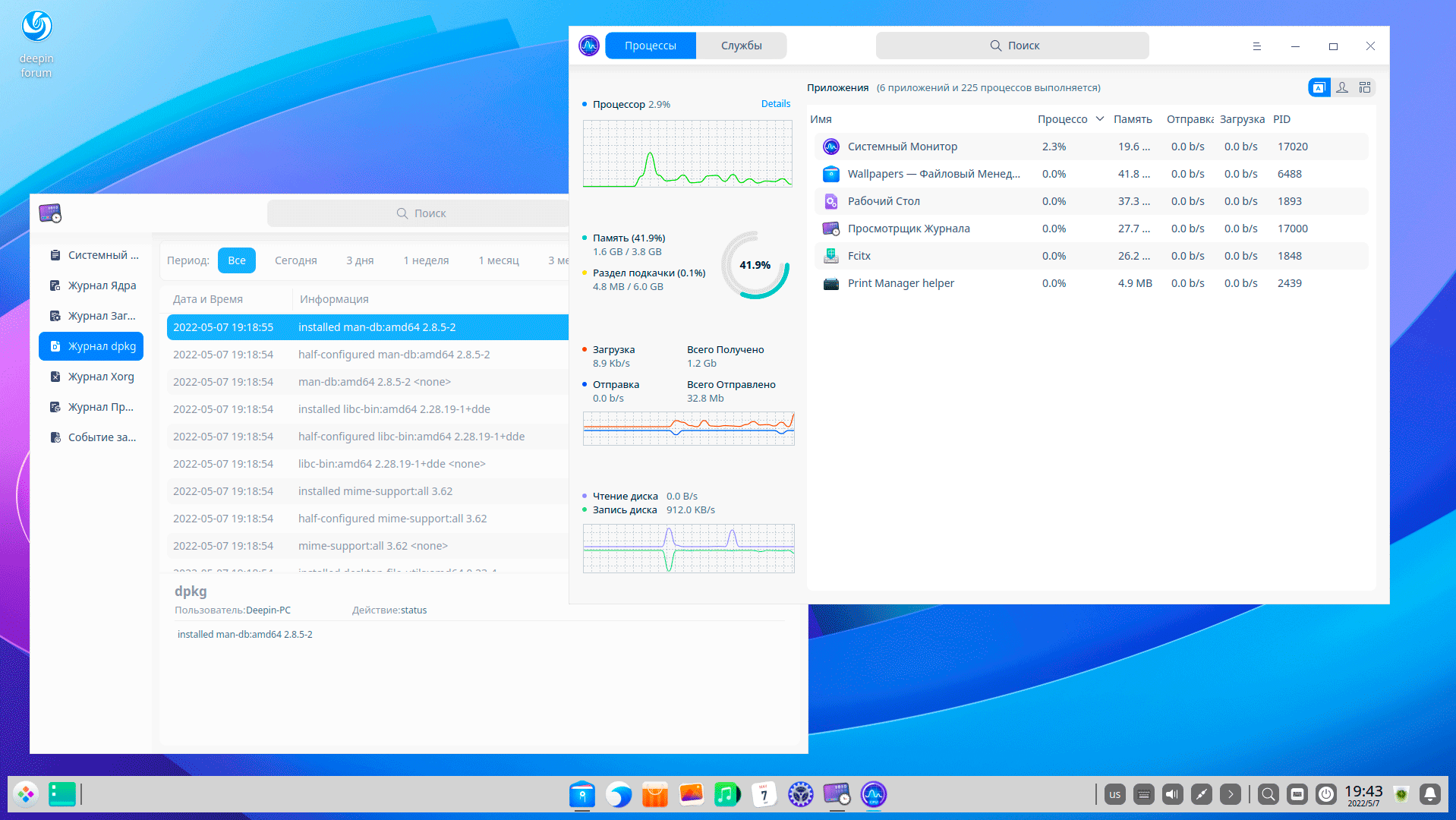The height and width of the screenshot is (820, 1456).
Task: Show all processes view icon
Action: (x=1365, y=88)
